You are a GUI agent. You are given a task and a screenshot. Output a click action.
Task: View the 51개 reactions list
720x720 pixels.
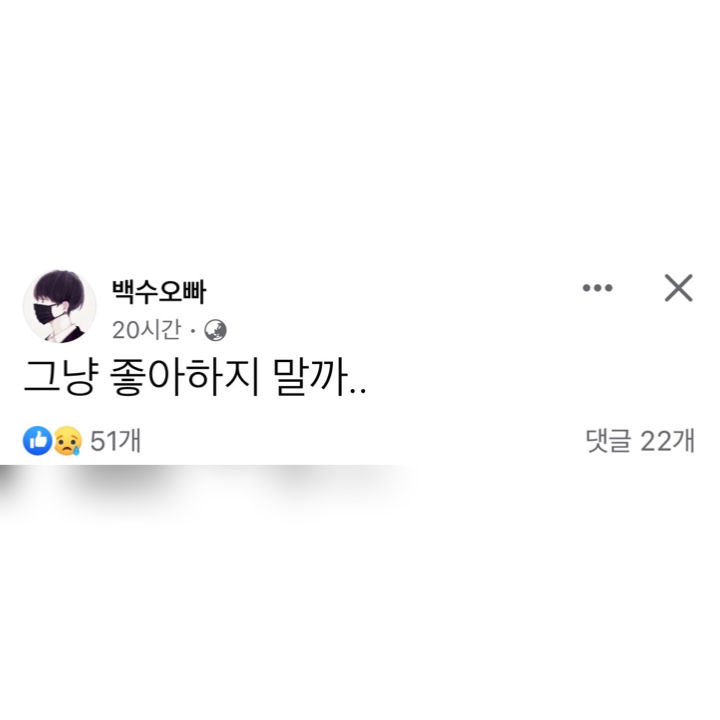coord(115,441)
